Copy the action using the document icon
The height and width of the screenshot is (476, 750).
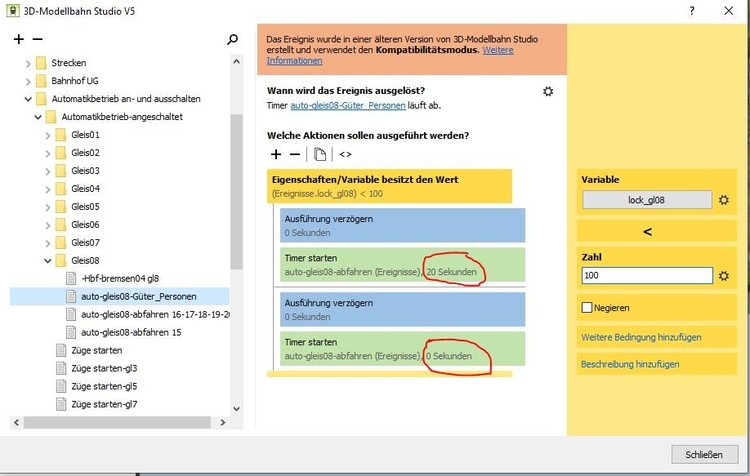tap(320, 154)
